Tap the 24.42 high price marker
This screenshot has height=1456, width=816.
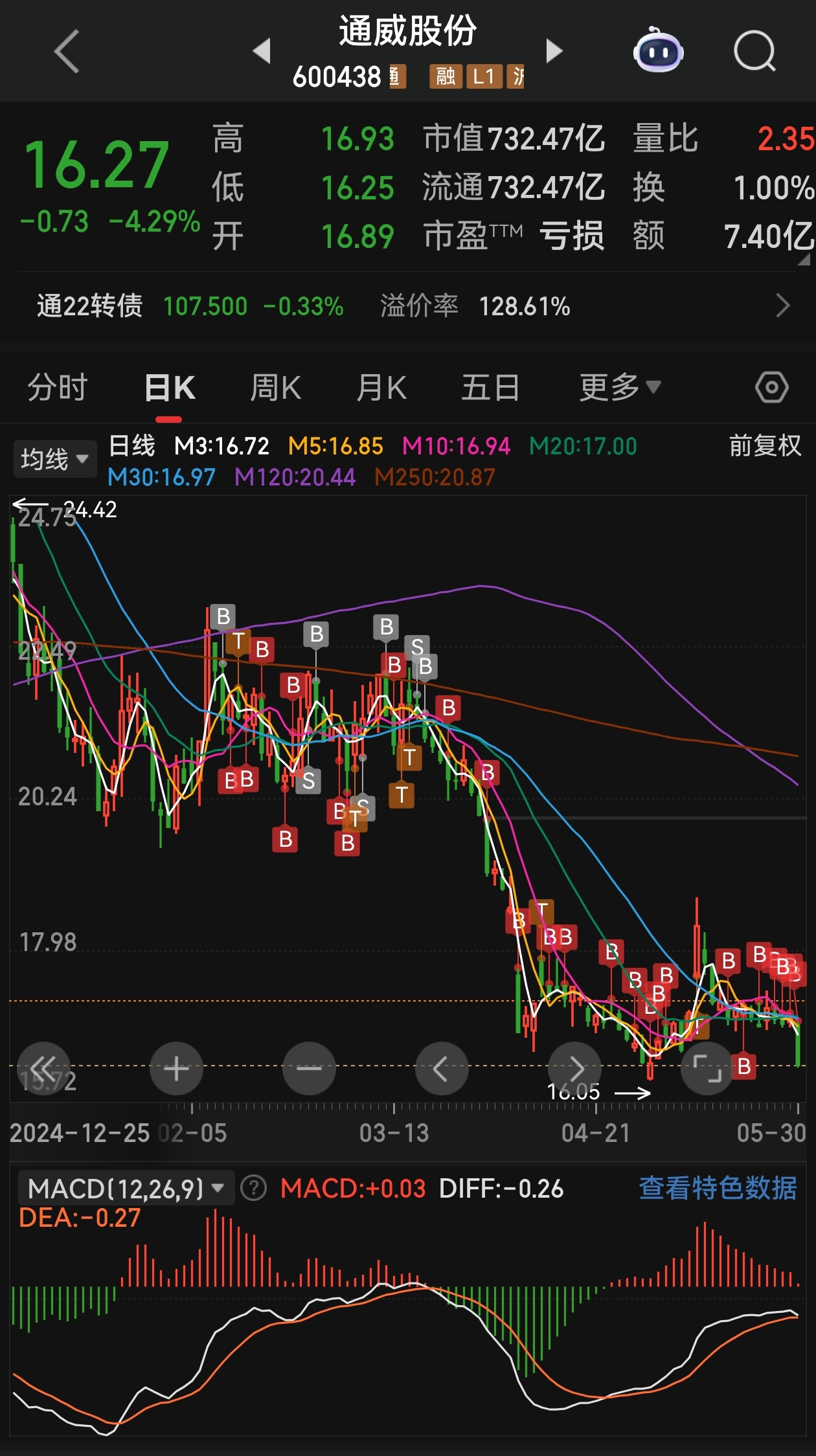(x=91, y=510)
